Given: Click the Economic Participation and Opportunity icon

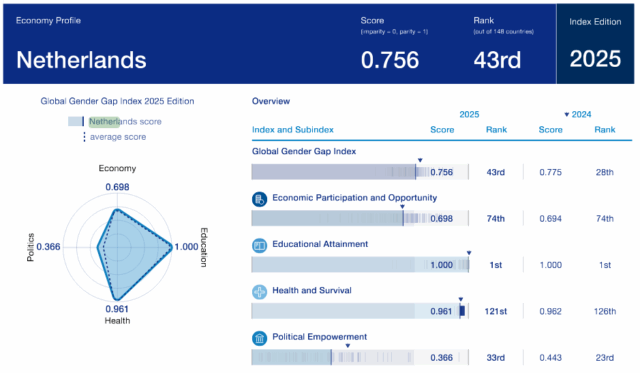Looking at the screenshot, I should point(259,199).
